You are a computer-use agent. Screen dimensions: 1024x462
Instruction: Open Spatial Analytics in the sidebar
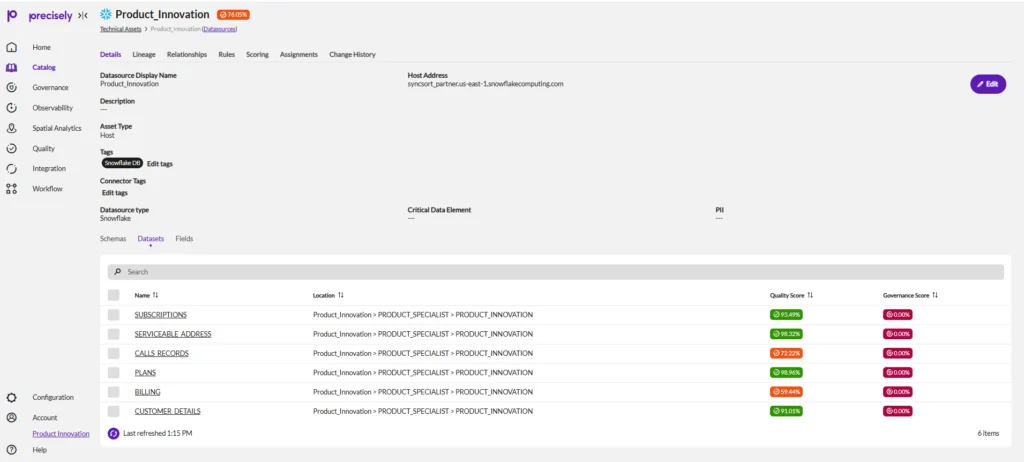pyautogui.click(x=57, y=128)
